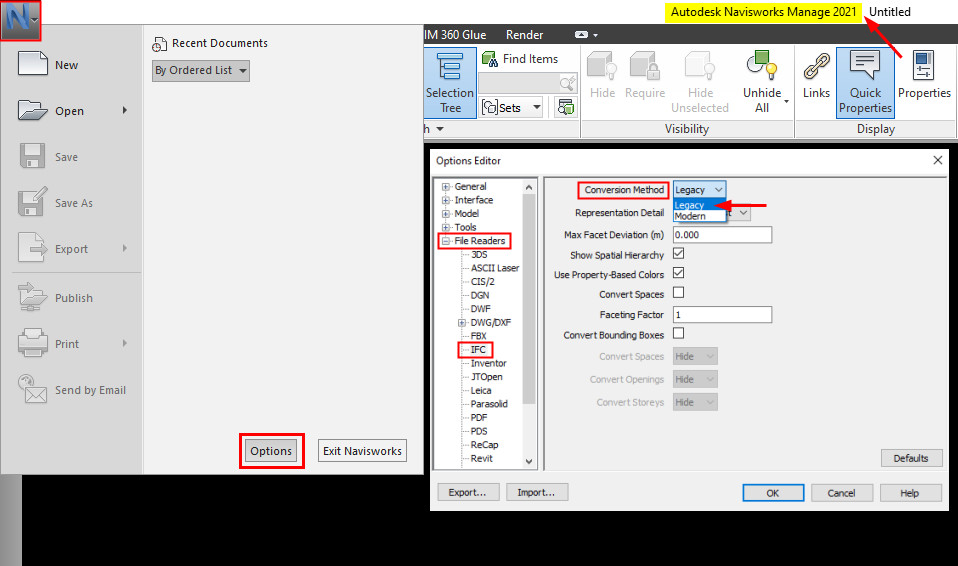Click the Export... button in Options Editor
This screenshot has height=566, width=958.
click(x=468, y=492)
